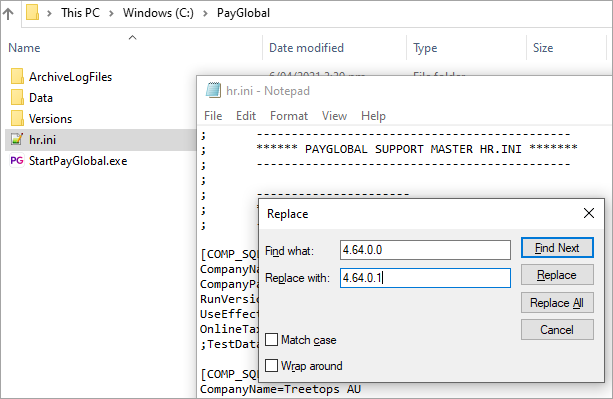Expand the chevron after Windows (C:)
The height and width of the screenshot is (399, 613).
coord(205,13)
